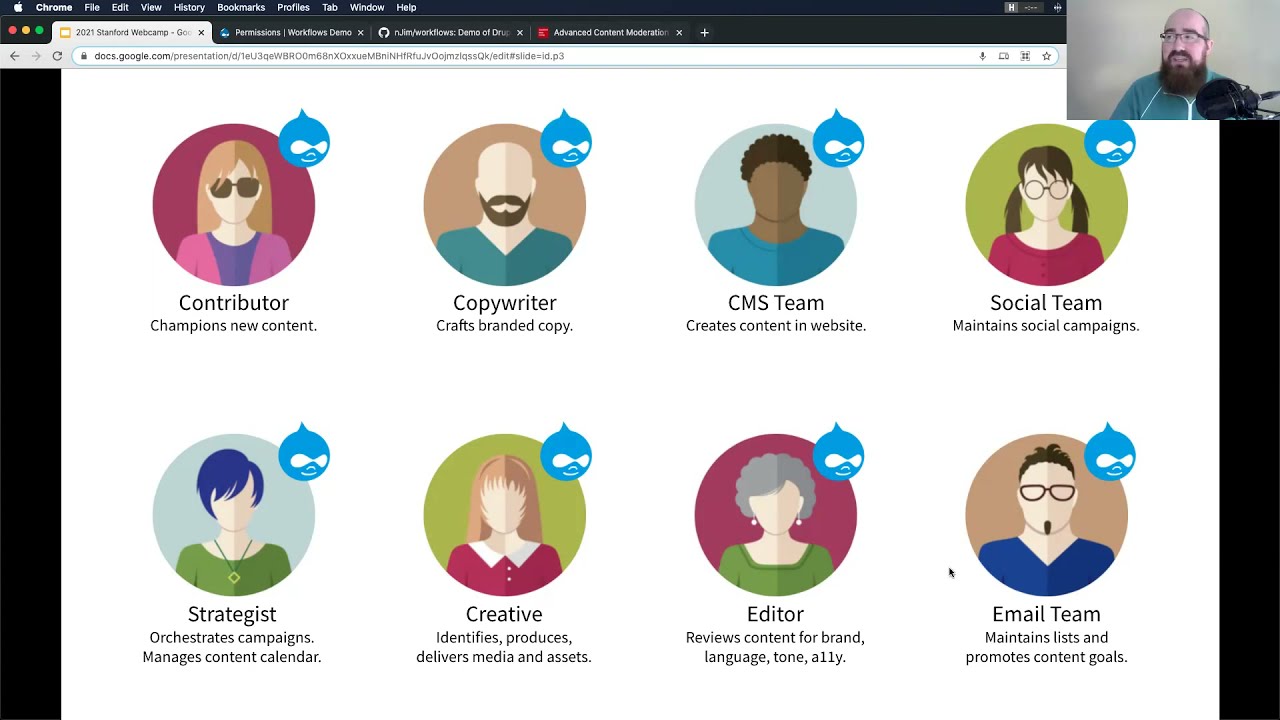
Task: Click the microphone icon in address bar
Action: [982, 56]
